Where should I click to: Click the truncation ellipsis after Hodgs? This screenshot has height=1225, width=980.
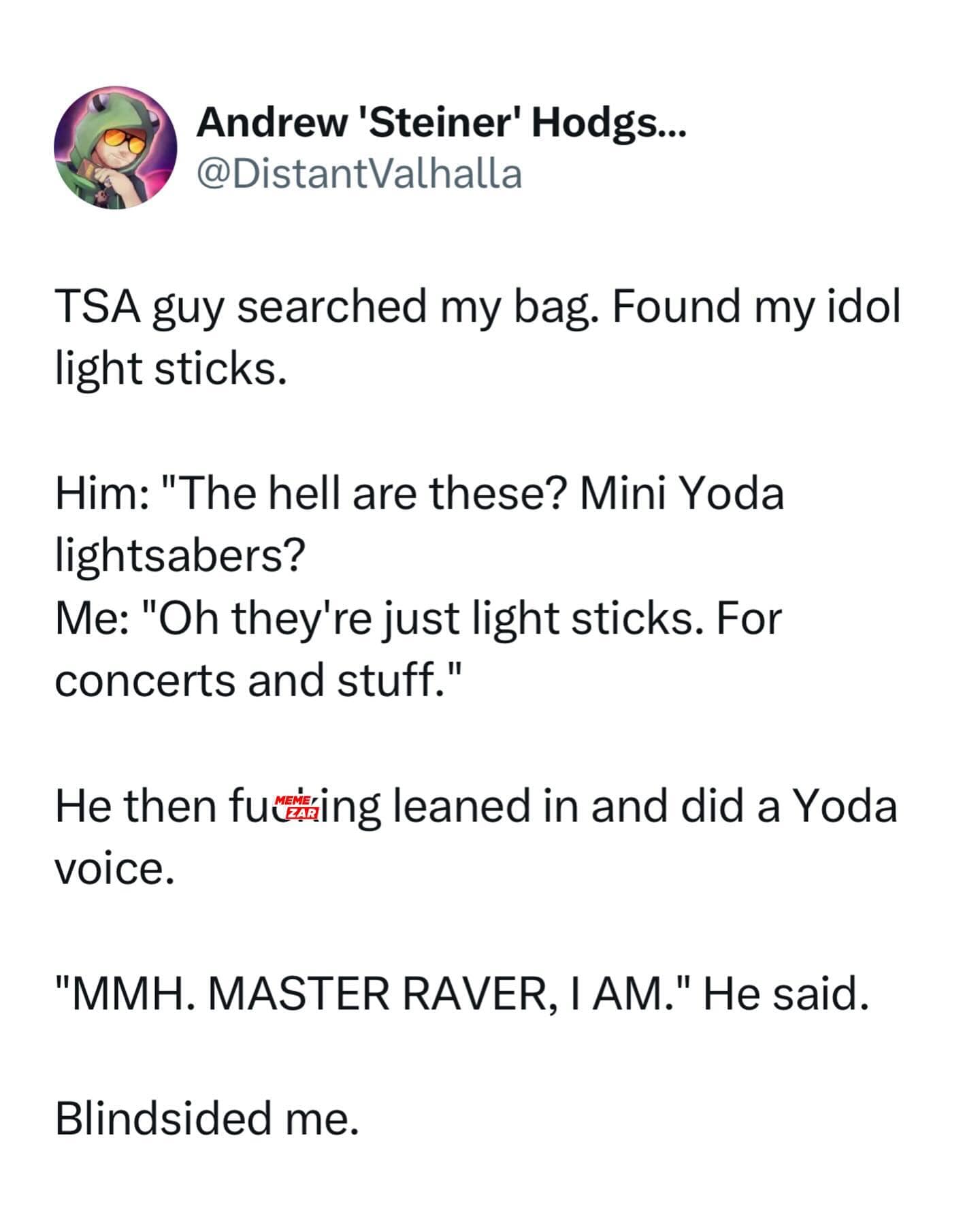click(x=673, y=129)
